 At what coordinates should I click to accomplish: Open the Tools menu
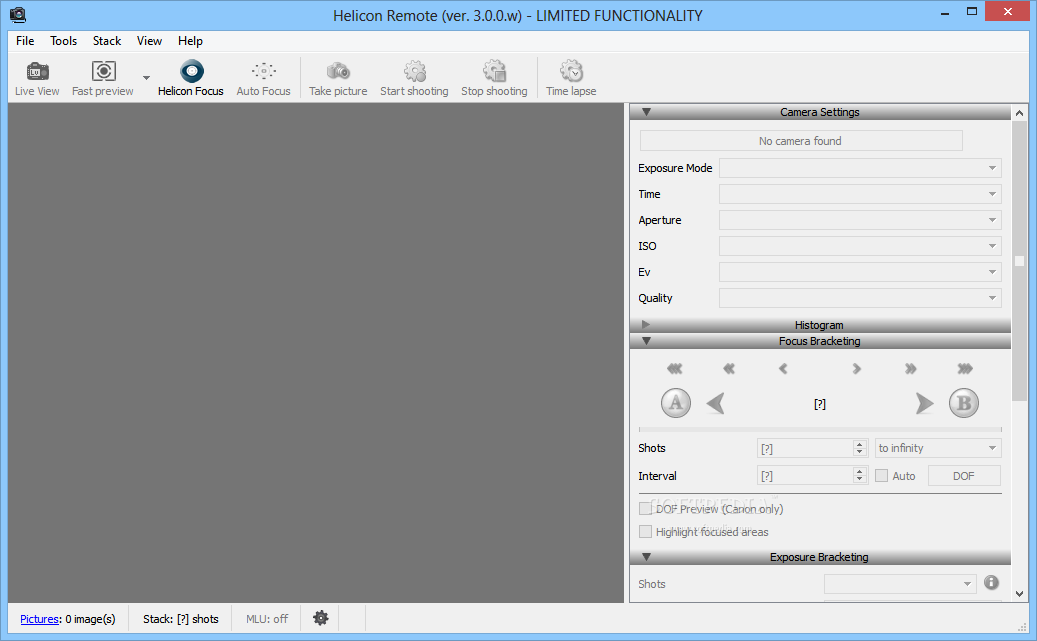point(63,41)
